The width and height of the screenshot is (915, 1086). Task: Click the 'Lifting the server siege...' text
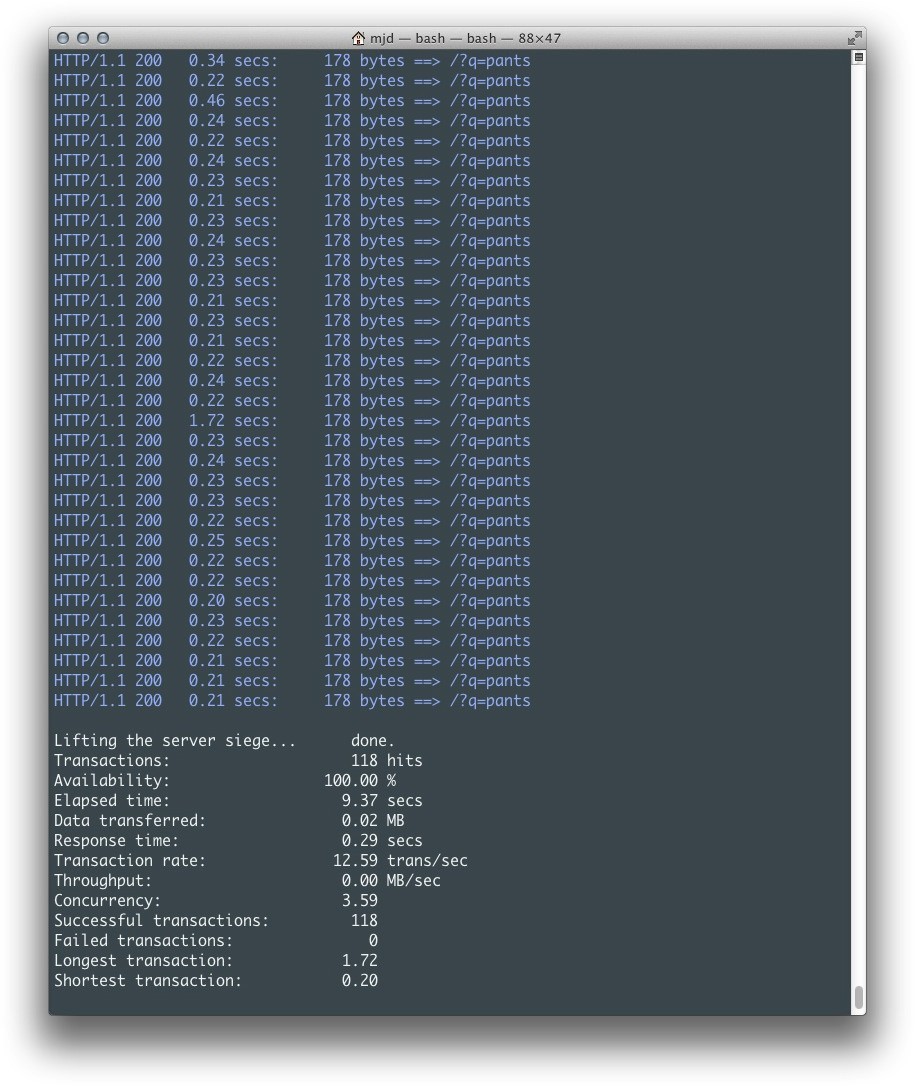(174, 741)
